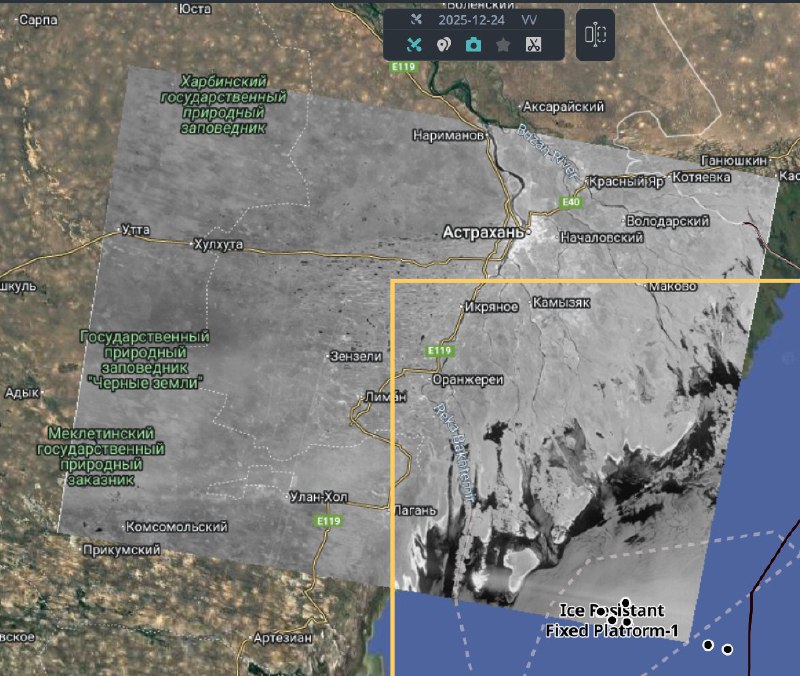Click the location pins icon

pyautogui.click(x=444, y=44)
